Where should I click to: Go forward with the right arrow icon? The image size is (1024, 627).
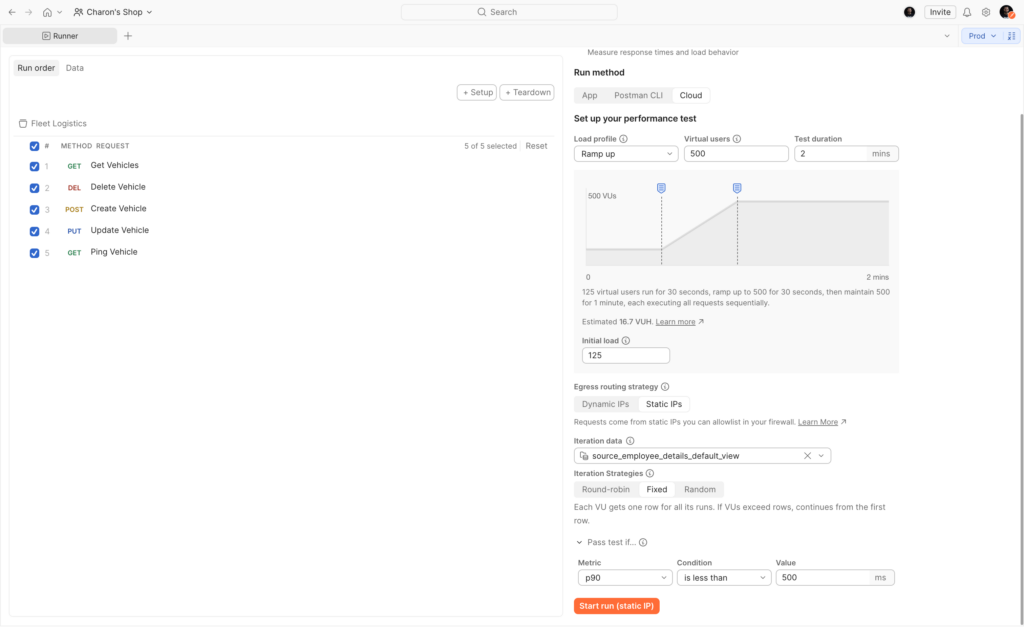[29, 12]
